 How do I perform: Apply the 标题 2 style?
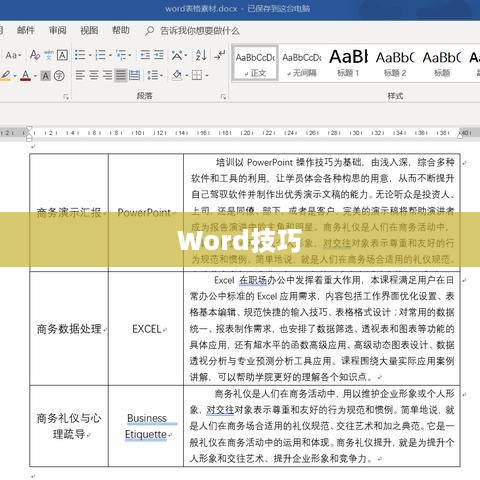tap(395, 63)
